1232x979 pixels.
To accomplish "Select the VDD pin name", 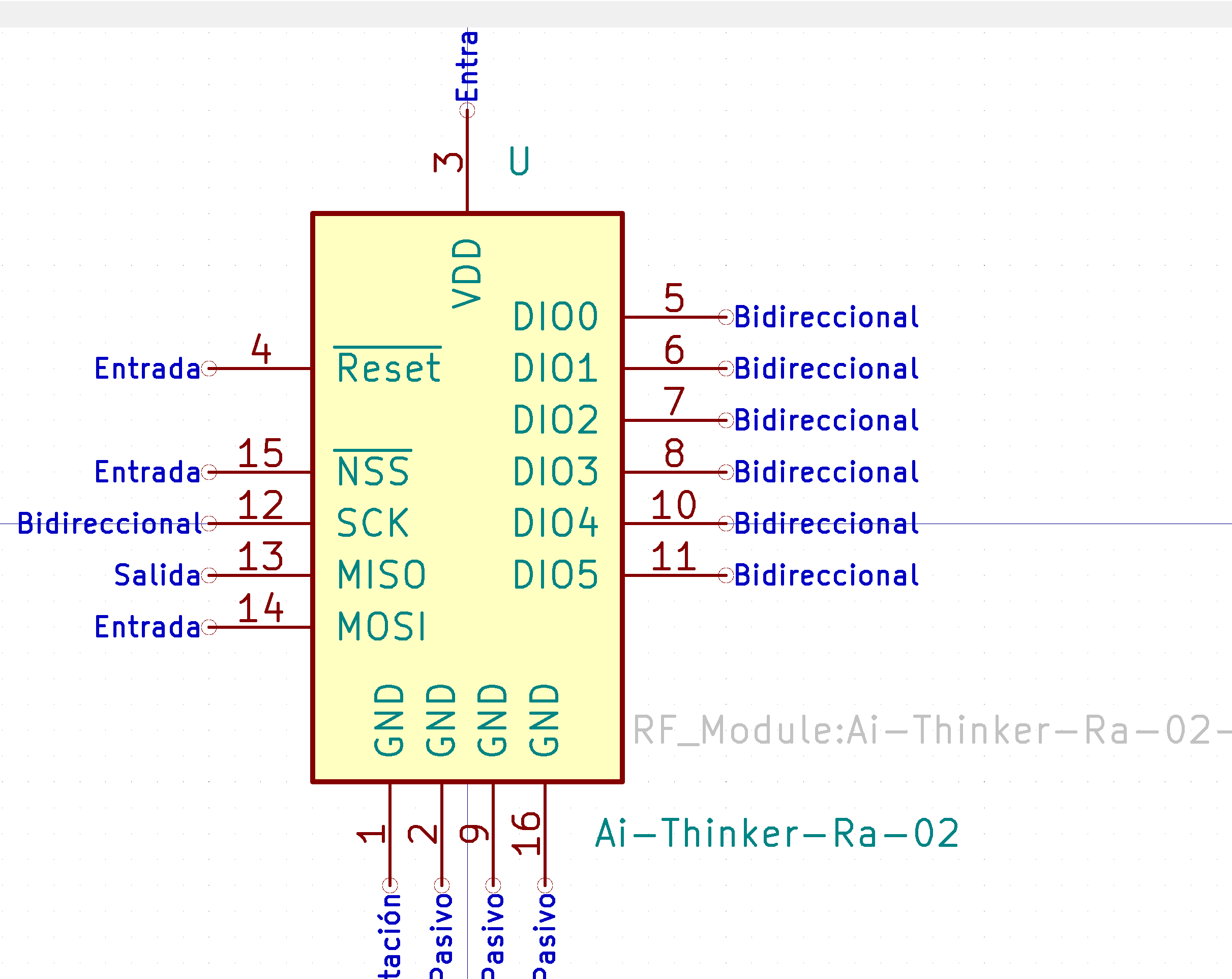I will 467,273.
